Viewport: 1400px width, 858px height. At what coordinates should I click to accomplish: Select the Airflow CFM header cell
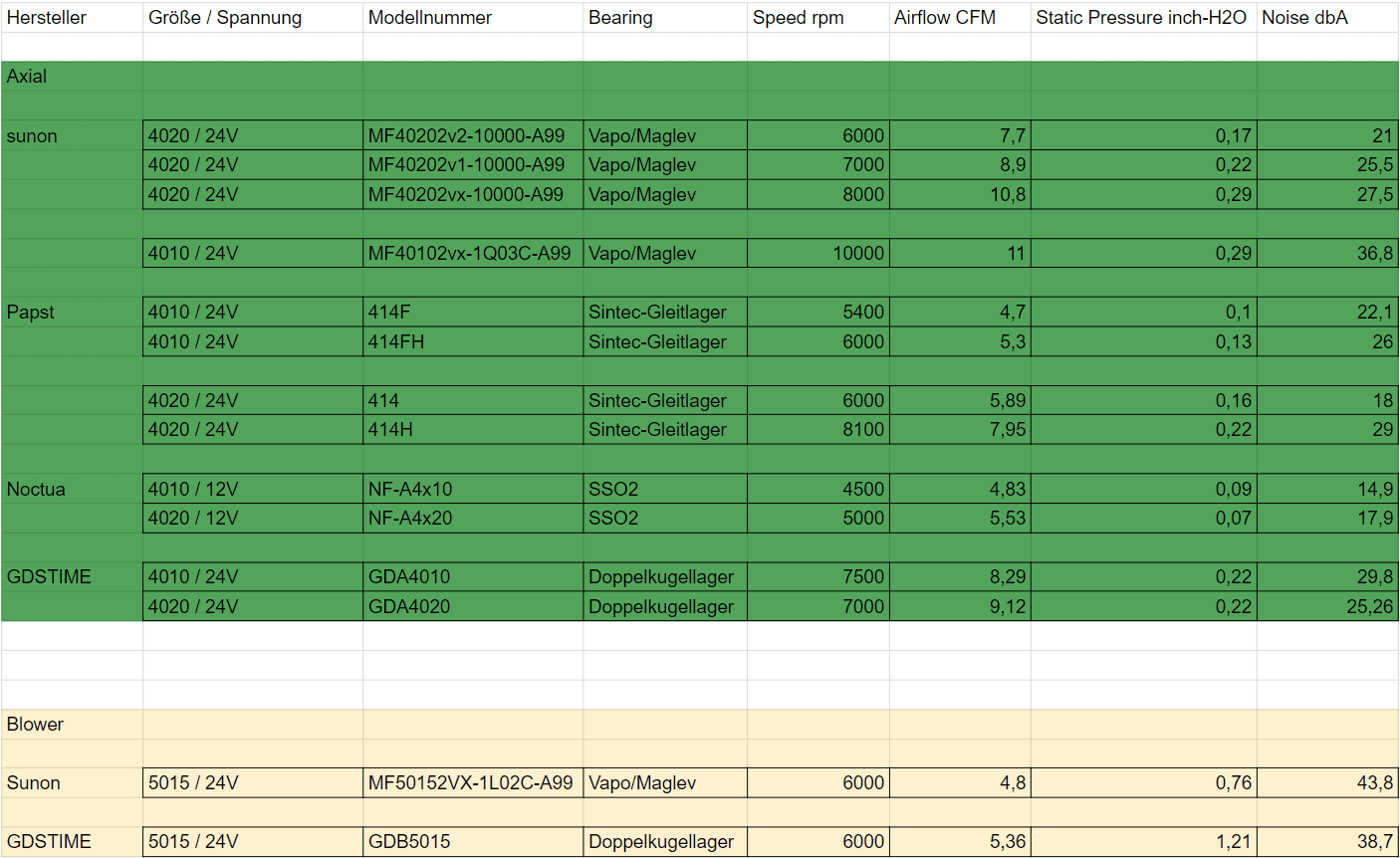(x=960, y=18)
